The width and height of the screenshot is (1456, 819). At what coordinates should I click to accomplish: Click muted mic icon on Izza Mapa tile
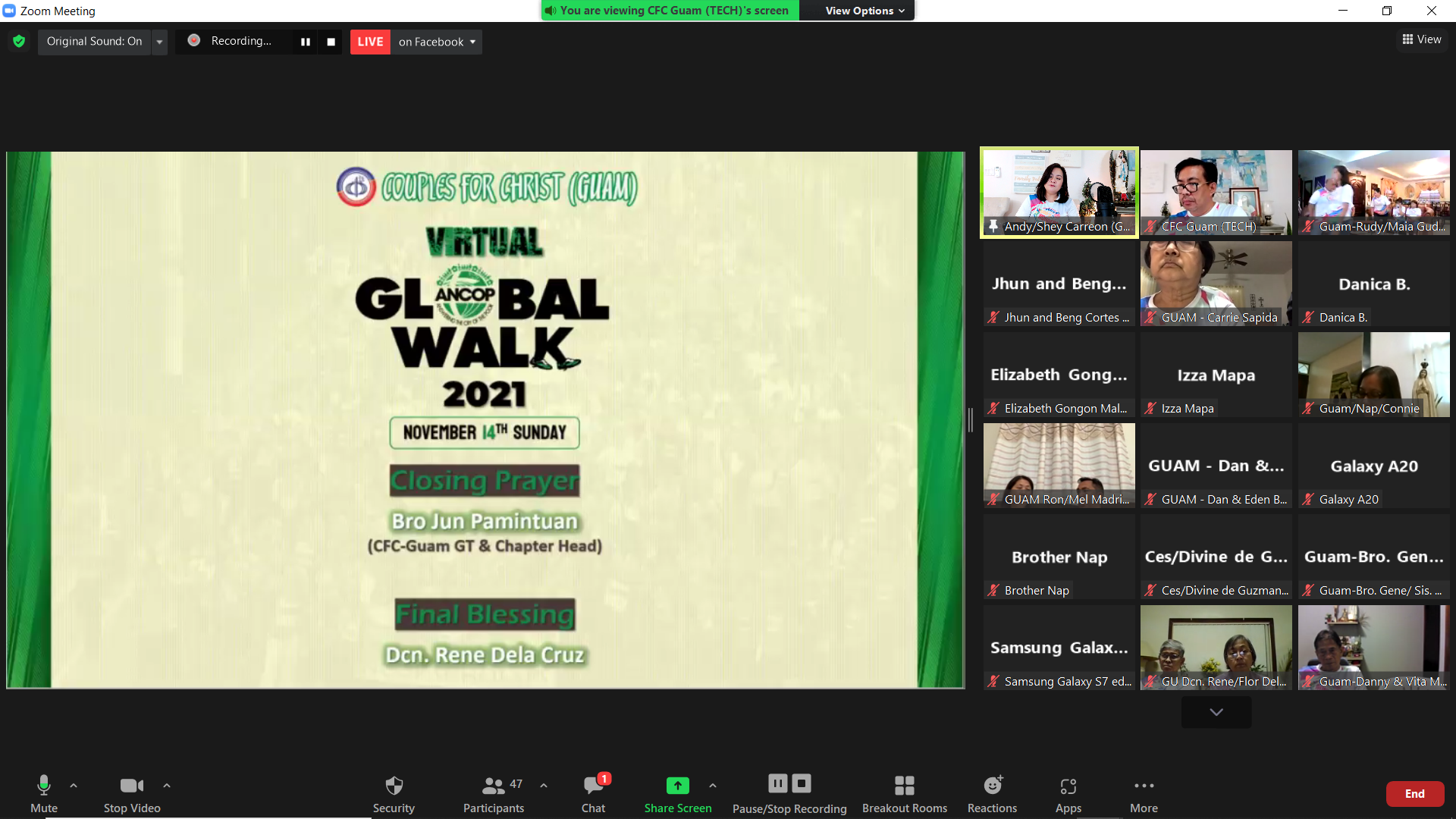pyautogui.click(x=1150, y=408)
